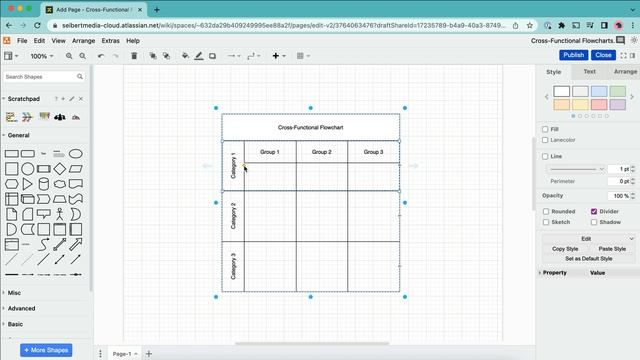This screenshot has height=360, width=640.
Task: Select the ellipse shape in General
Action: coord(76,154)
